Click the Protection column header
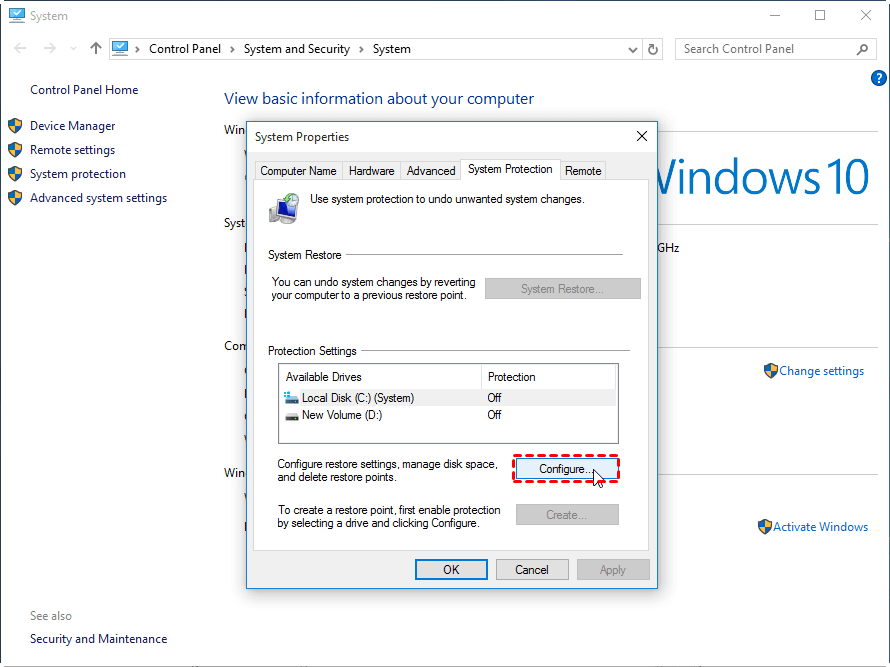 [x=549, y=377]
